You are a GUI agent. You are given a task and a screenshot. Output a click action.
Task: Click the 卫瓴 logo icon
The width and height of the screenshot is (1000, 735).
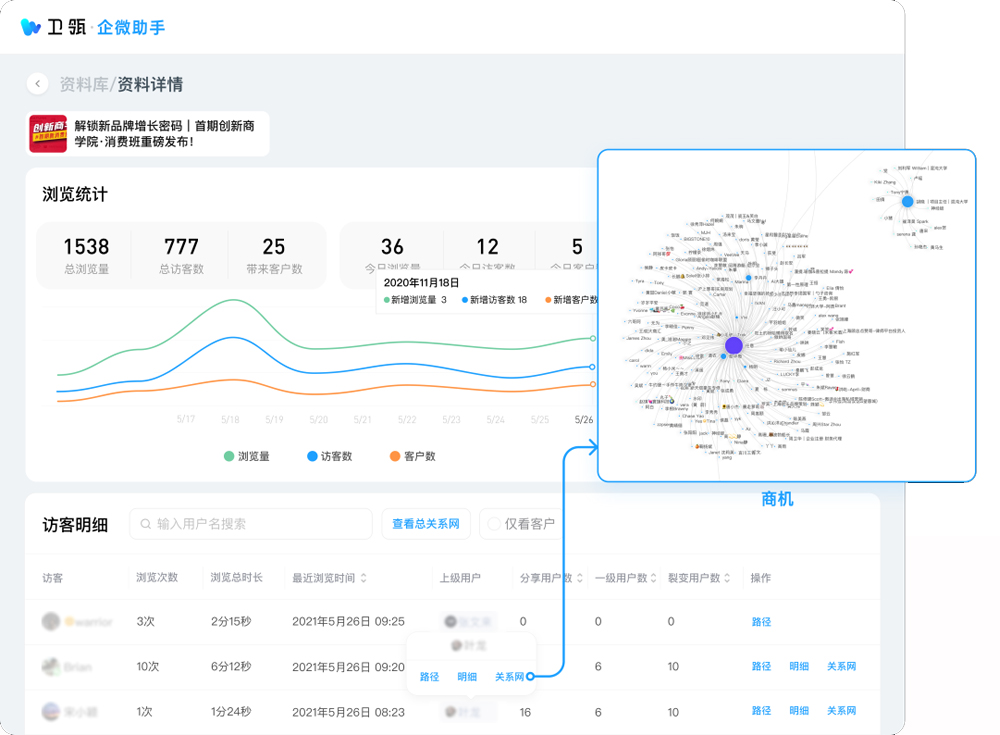31,27
